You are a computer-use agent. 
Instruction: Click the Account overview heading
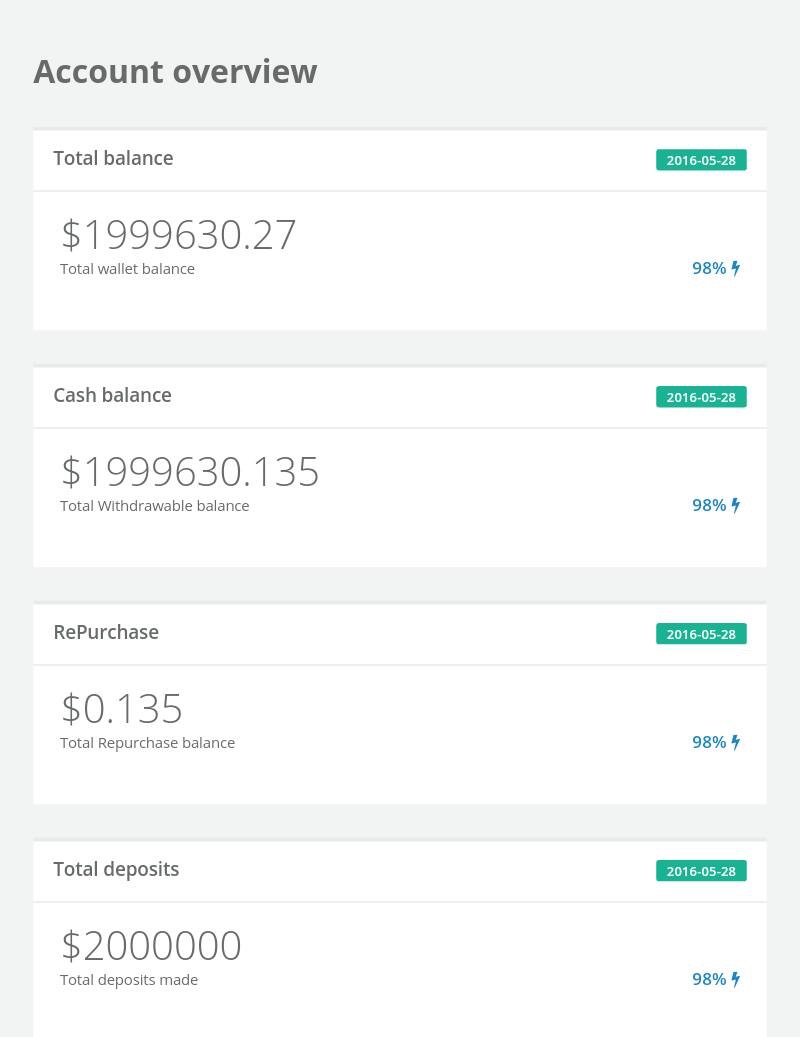(x=175, y=72)
